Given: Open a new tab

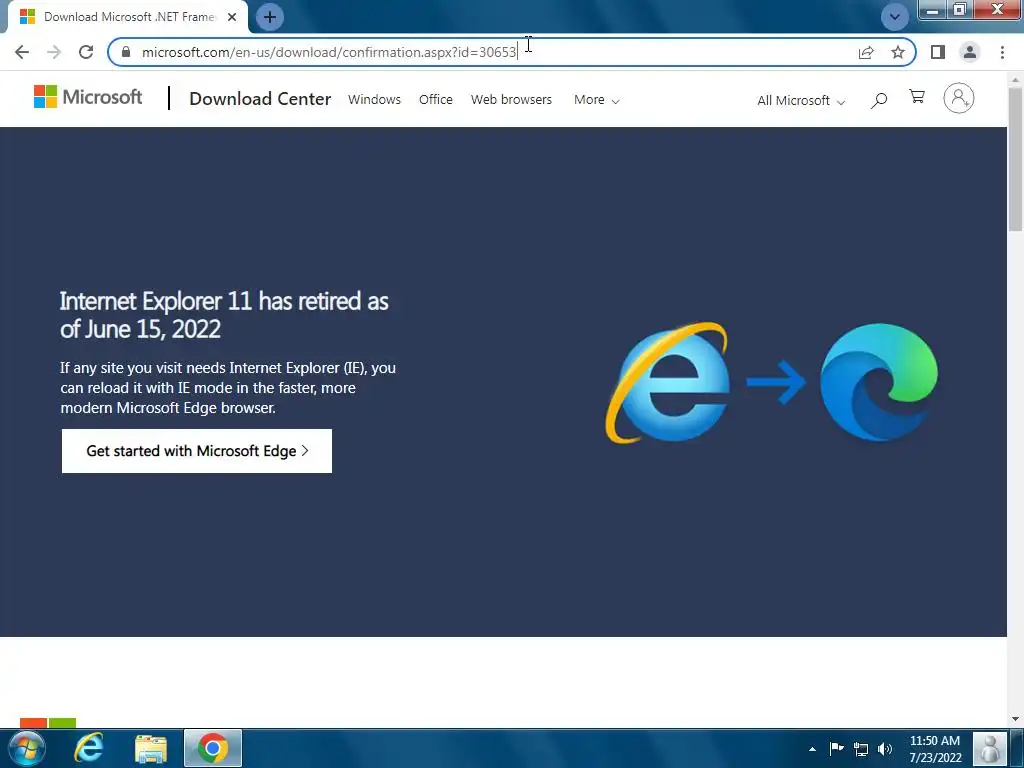Looking at the screenshot, I should 270,17.
